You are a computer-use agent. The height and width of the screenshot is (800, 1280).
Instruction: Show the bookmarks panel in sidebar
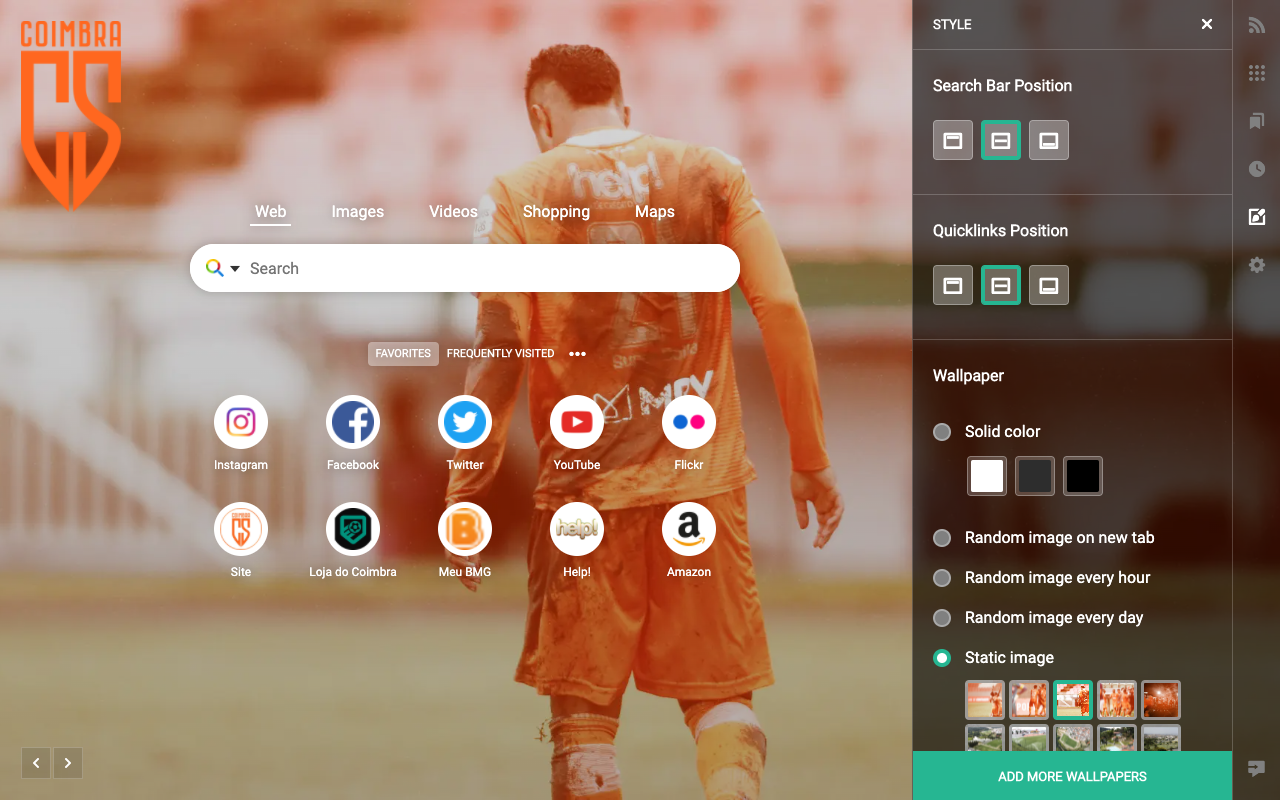1257,121
